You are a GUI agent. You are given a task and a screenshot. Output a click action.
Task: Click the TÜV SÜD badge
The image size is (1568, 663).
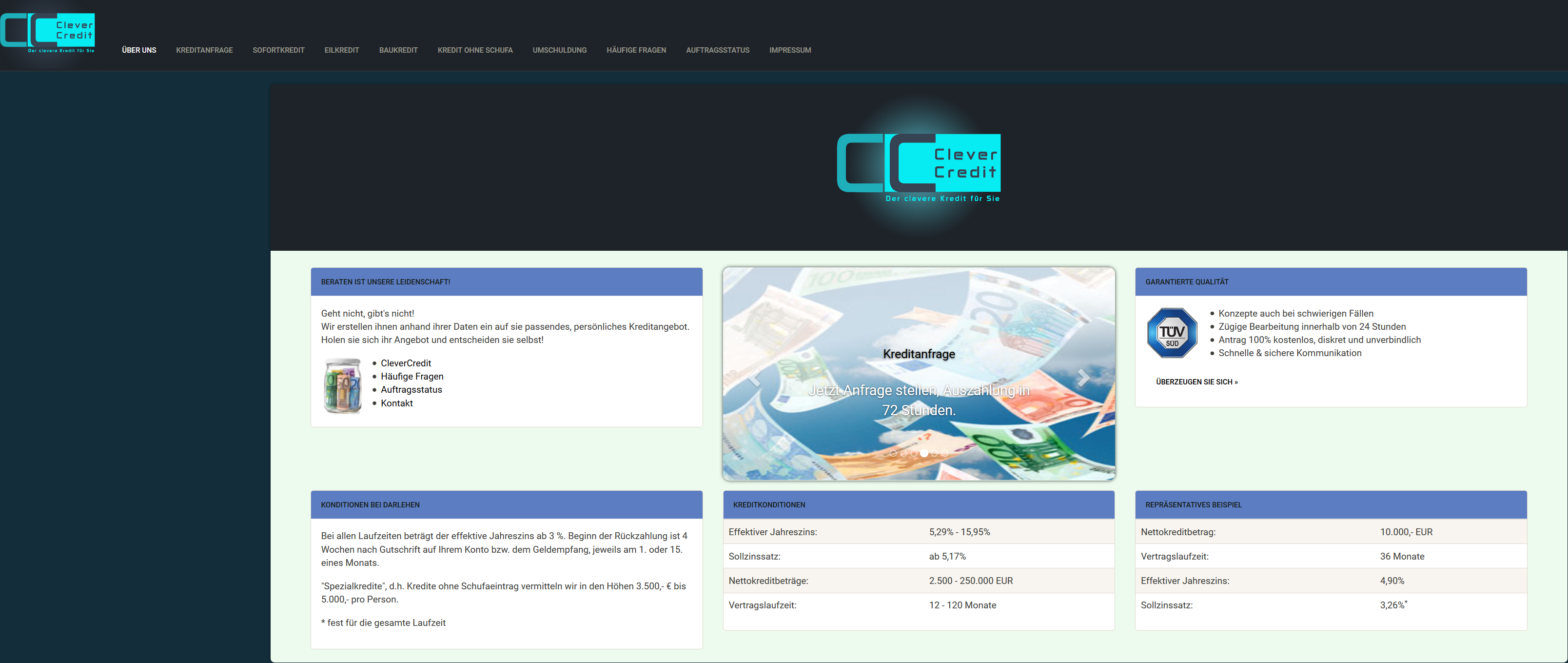1172,333
